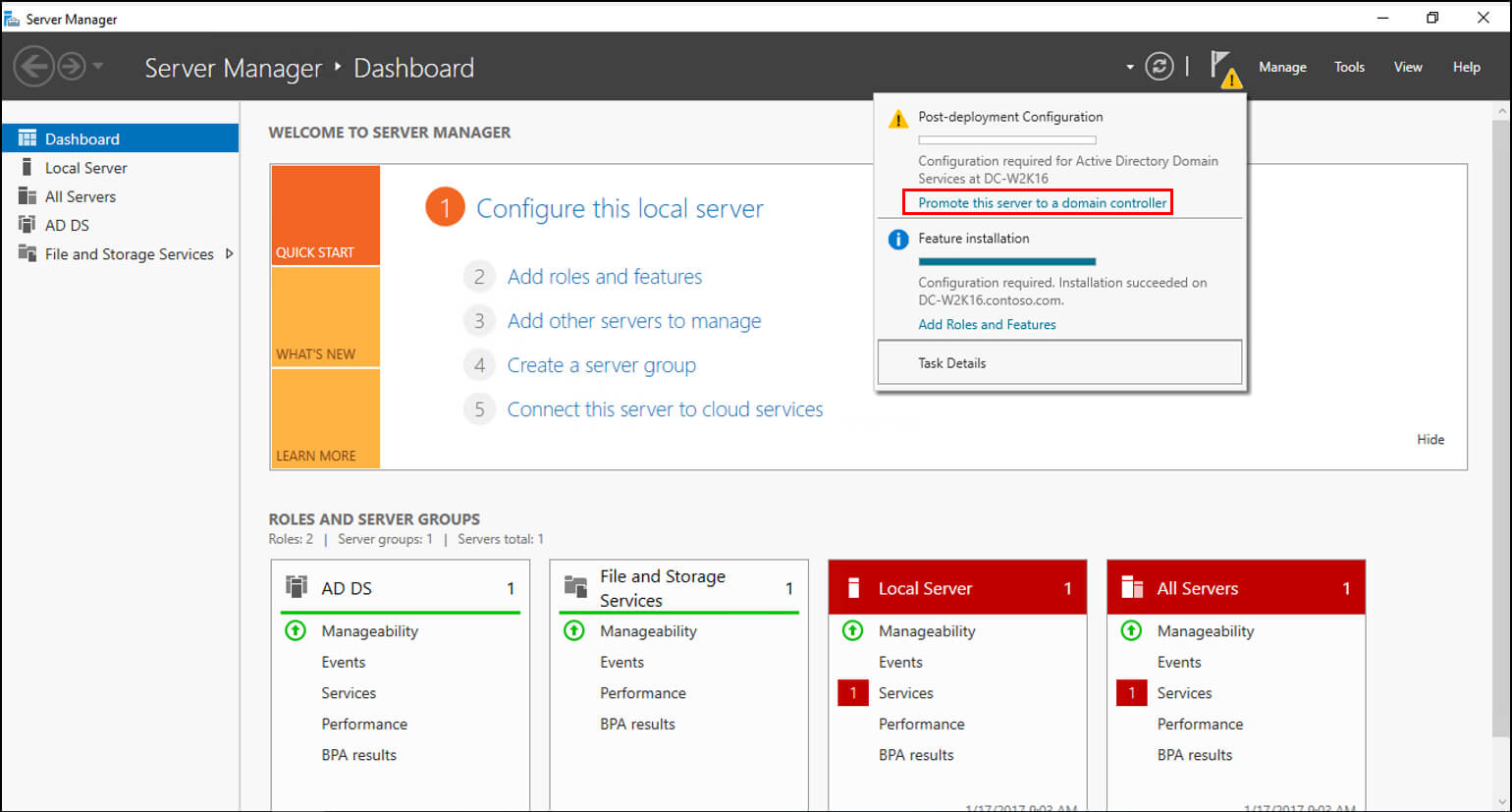Click the All Servers sidebar icon
This screenshot has width=1512, height=812.
pos(27,195)
